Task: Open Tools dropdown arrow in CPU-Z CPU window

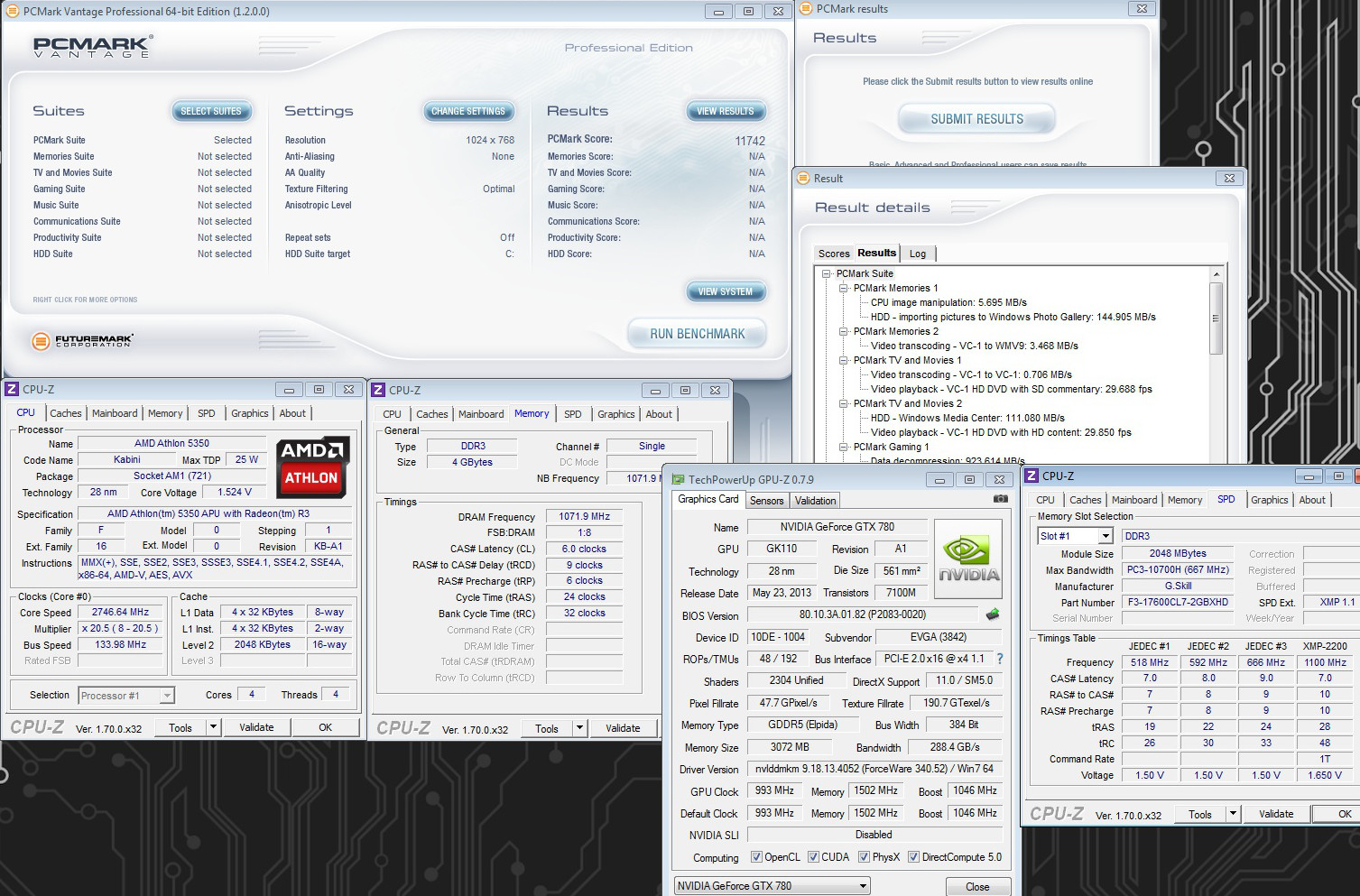Action: pyautogui.click(x=213, y=727)
